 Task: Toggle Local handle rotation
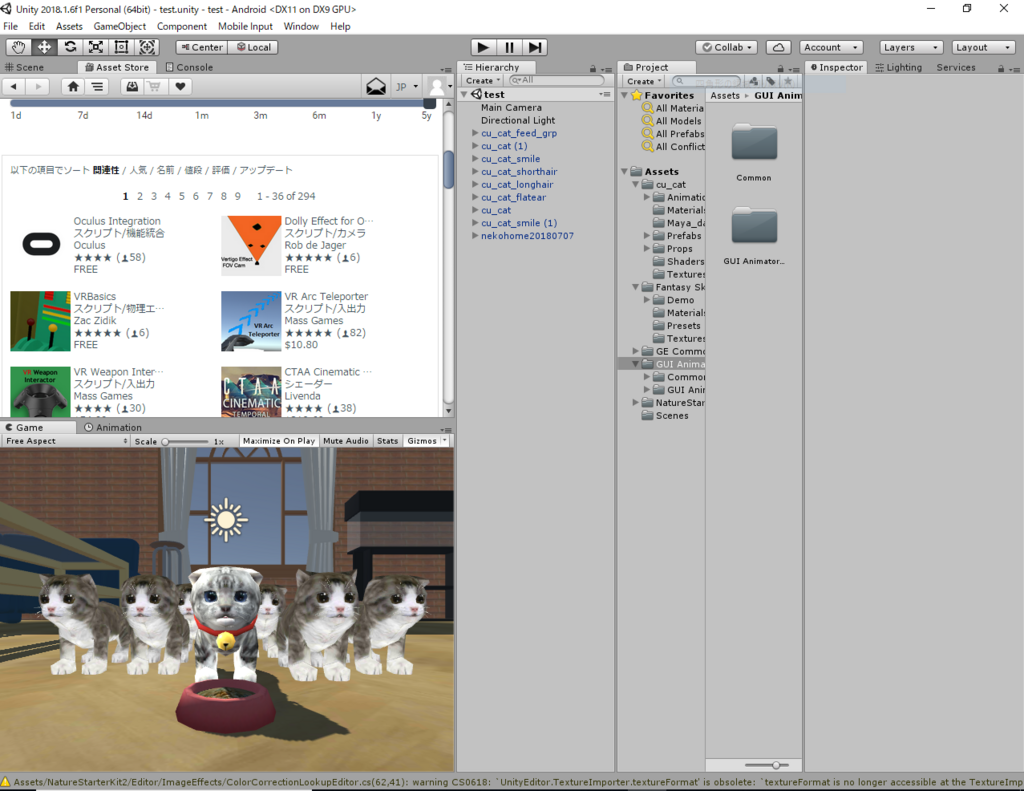(253, 47)
